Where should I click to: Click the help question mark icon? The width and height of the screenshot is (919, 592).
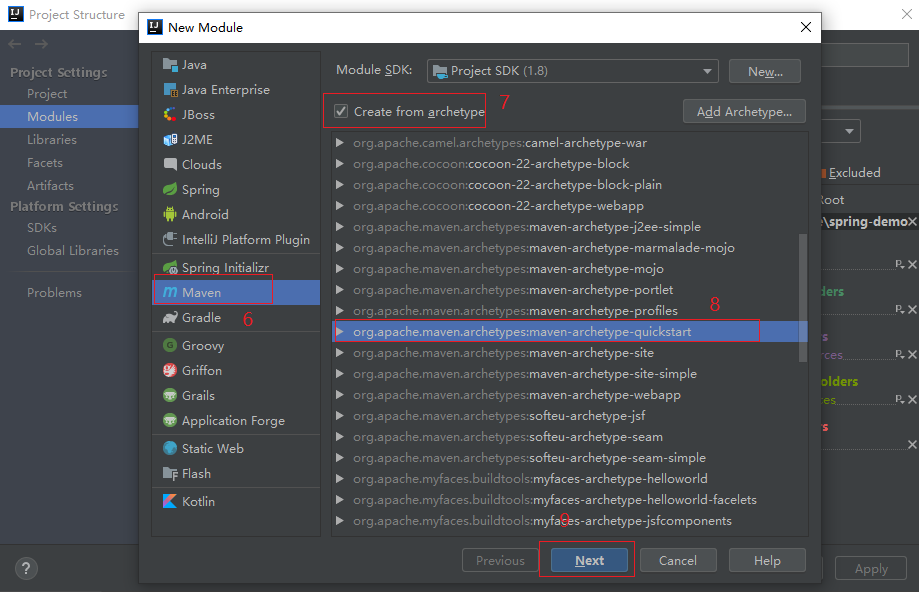[26, 567]
